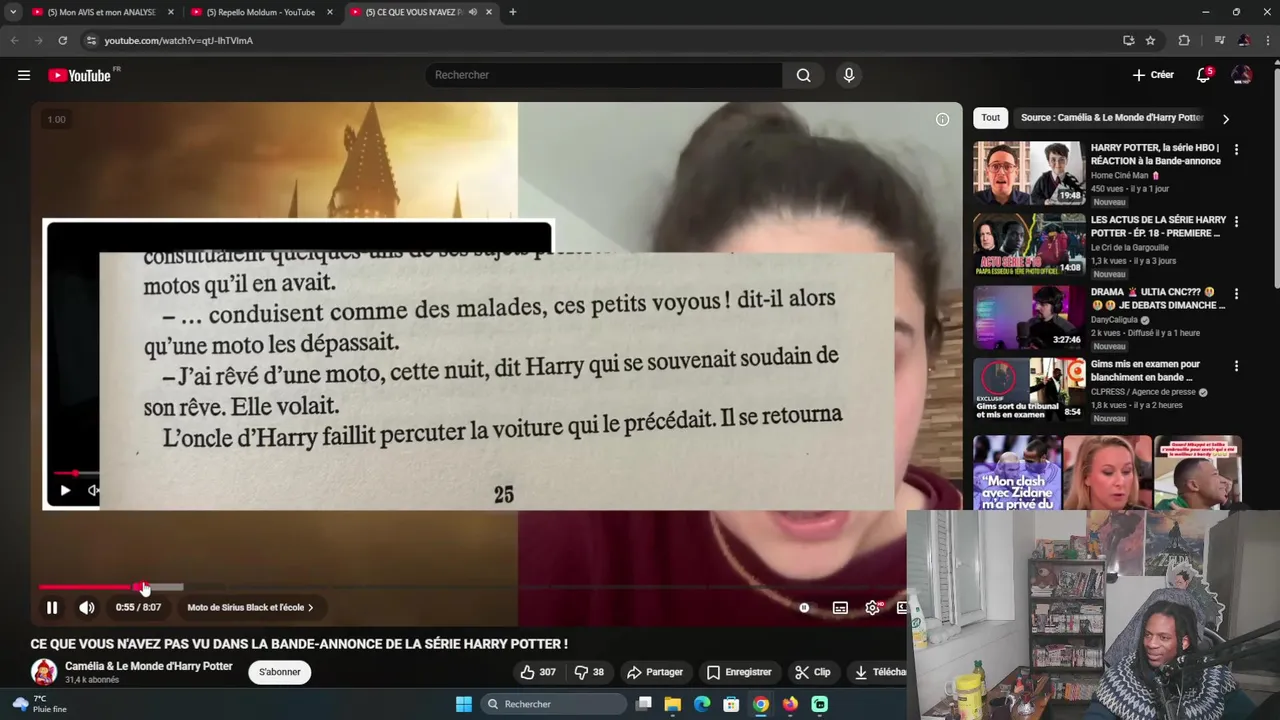Open Task View on the taskbar
This screenshot has width=1280, height=720.
(644, 704)
